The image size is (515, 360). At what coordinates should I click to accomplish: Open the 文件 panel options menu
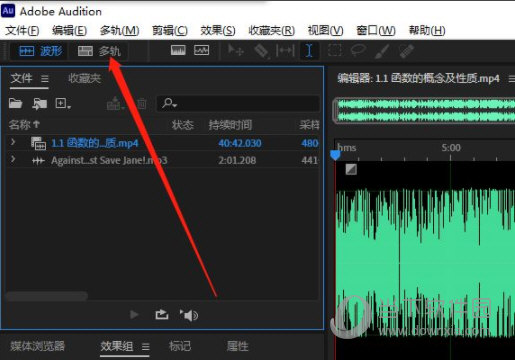(x=45, y=79)
